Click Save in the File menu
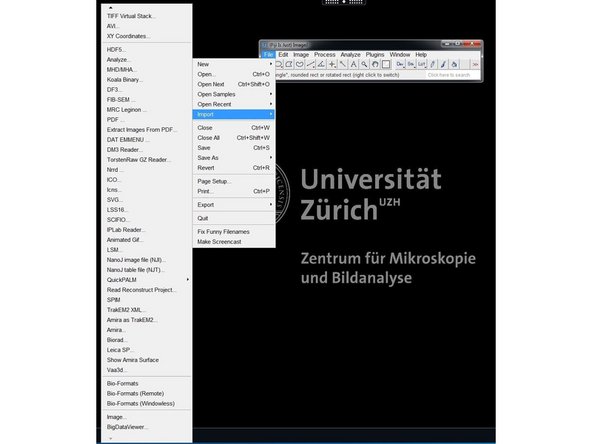The image size is (592, 444). click(x=234, y=148)
